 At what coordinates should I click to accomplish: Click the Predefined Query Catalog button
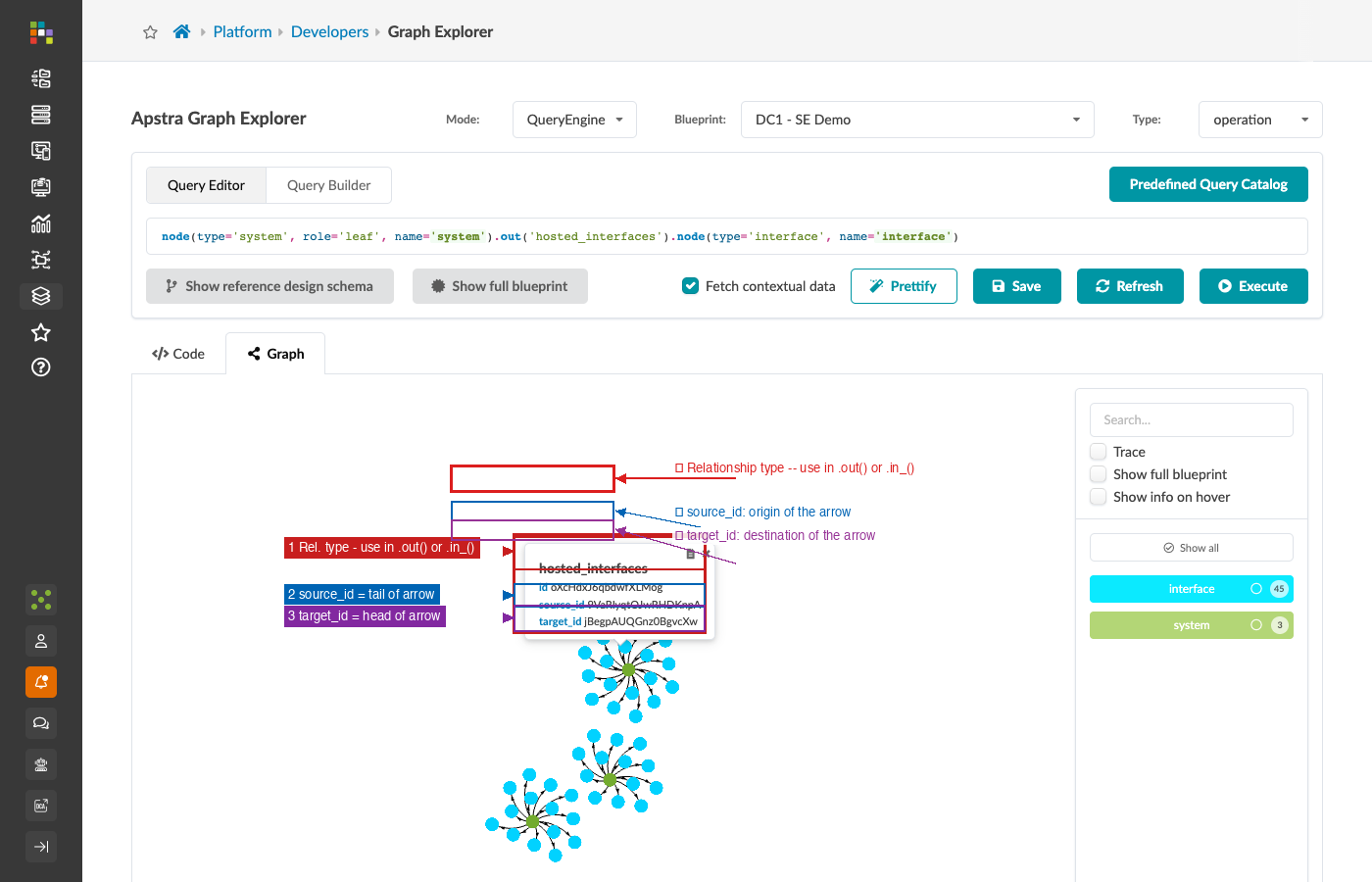pos(1208,184)
